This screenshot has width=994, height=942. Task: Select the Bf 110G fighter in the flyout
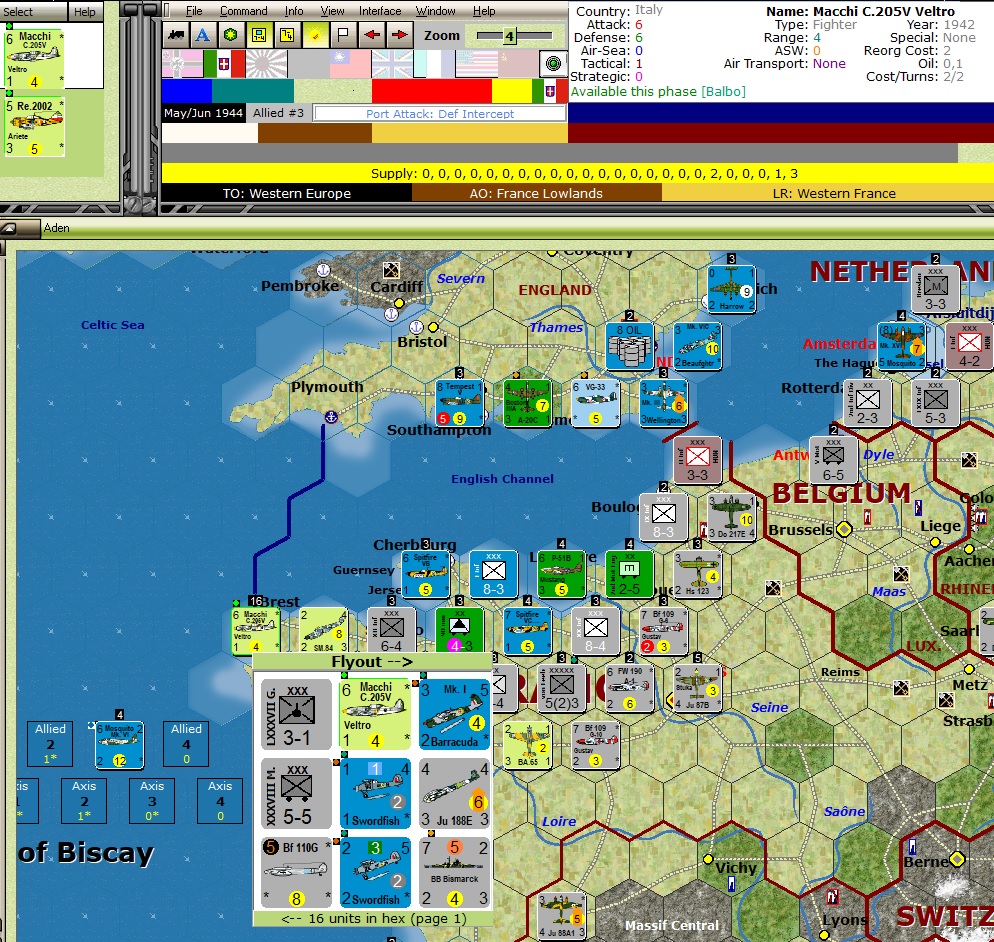click(x=296, y=873)
